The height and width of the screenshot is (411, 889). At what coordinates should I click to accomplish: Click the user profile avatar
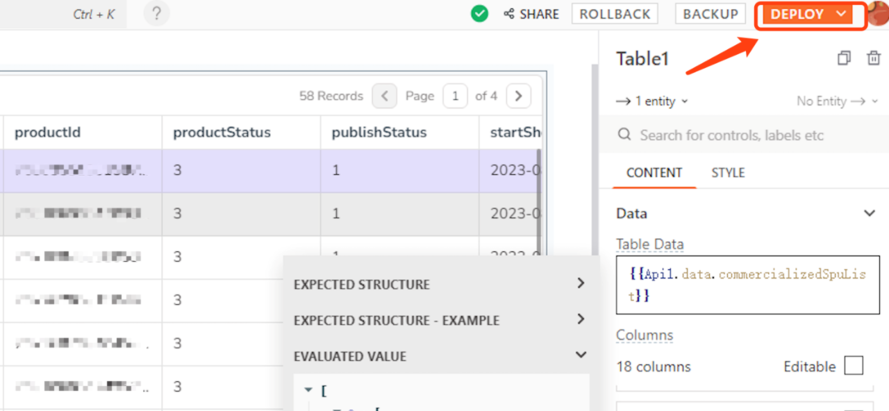tap(878, 14)
